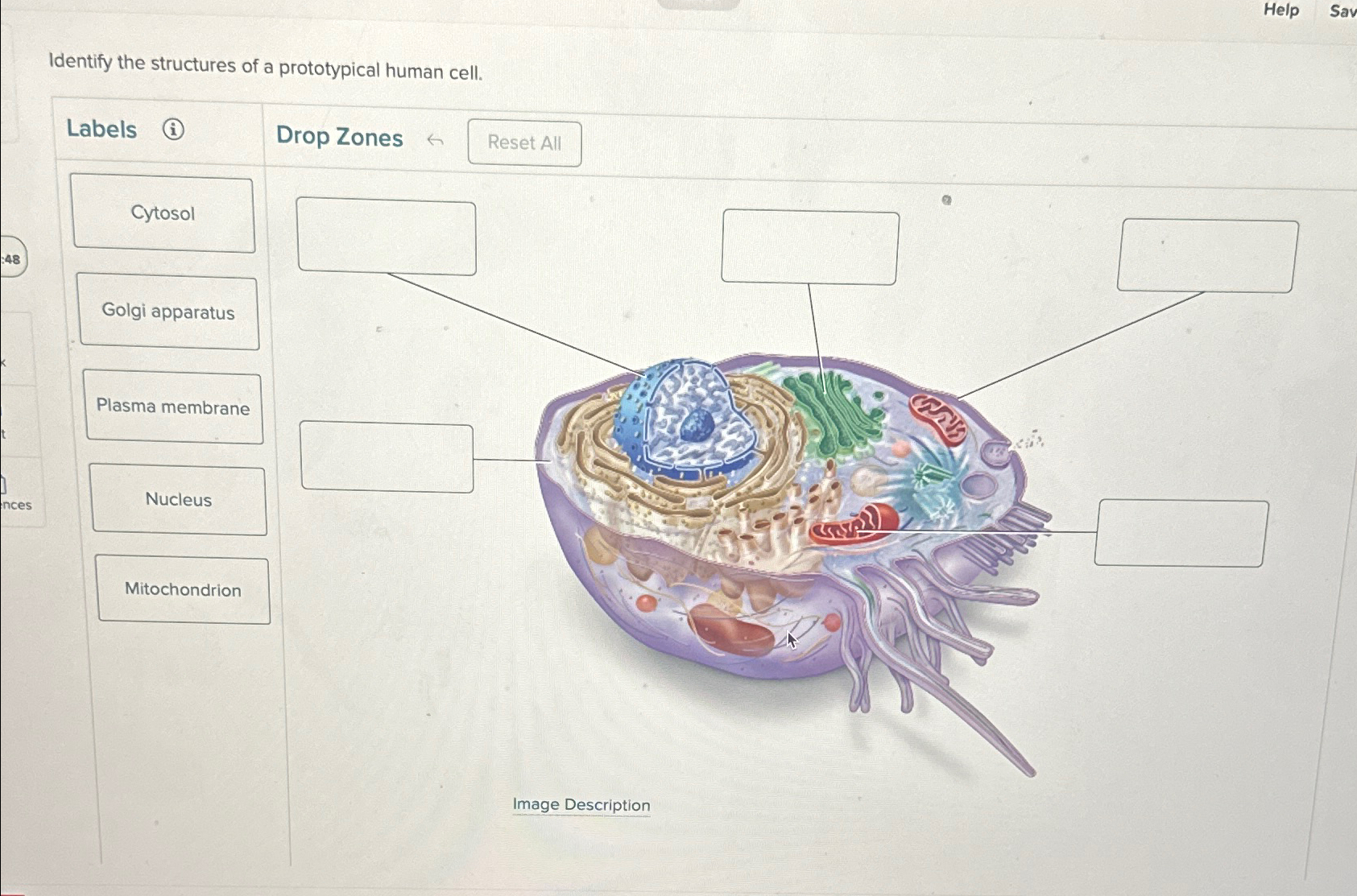The width and height of the screenshot is (1357, 896).
Task: Click the timer badge showing 48
Action: pos(12,258)
